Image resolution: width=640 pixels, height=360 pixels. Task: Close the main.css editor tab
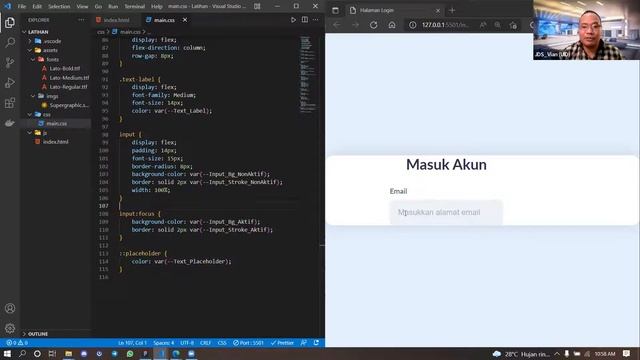tap(185, 20)
